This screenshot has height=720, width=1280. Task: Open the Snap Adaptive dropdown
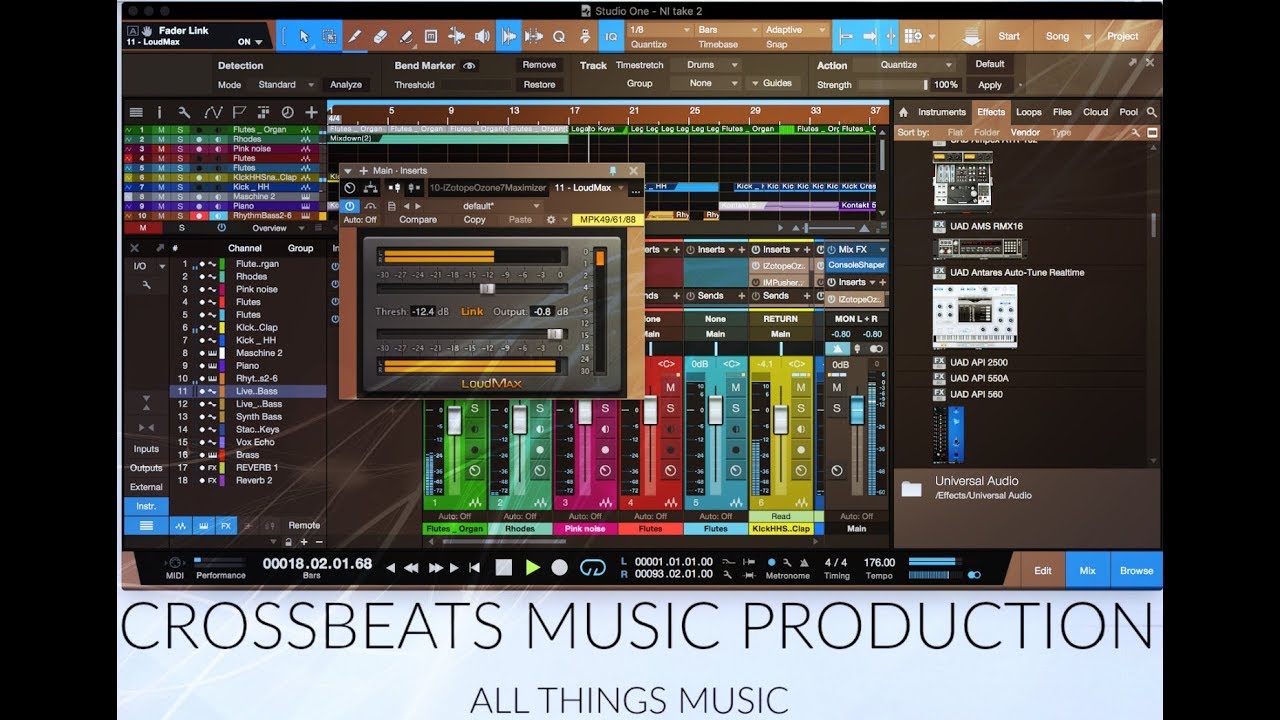(795, 30)
